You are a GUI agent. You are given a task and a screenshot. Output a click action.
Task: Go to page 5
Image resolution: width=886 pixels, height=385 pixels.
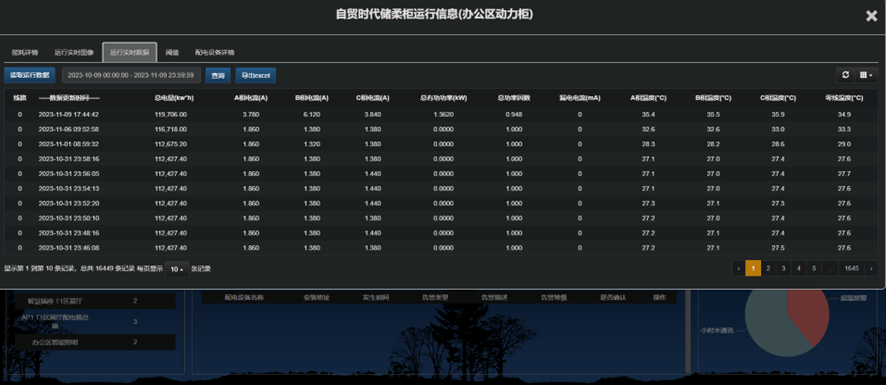coord(814,269)
